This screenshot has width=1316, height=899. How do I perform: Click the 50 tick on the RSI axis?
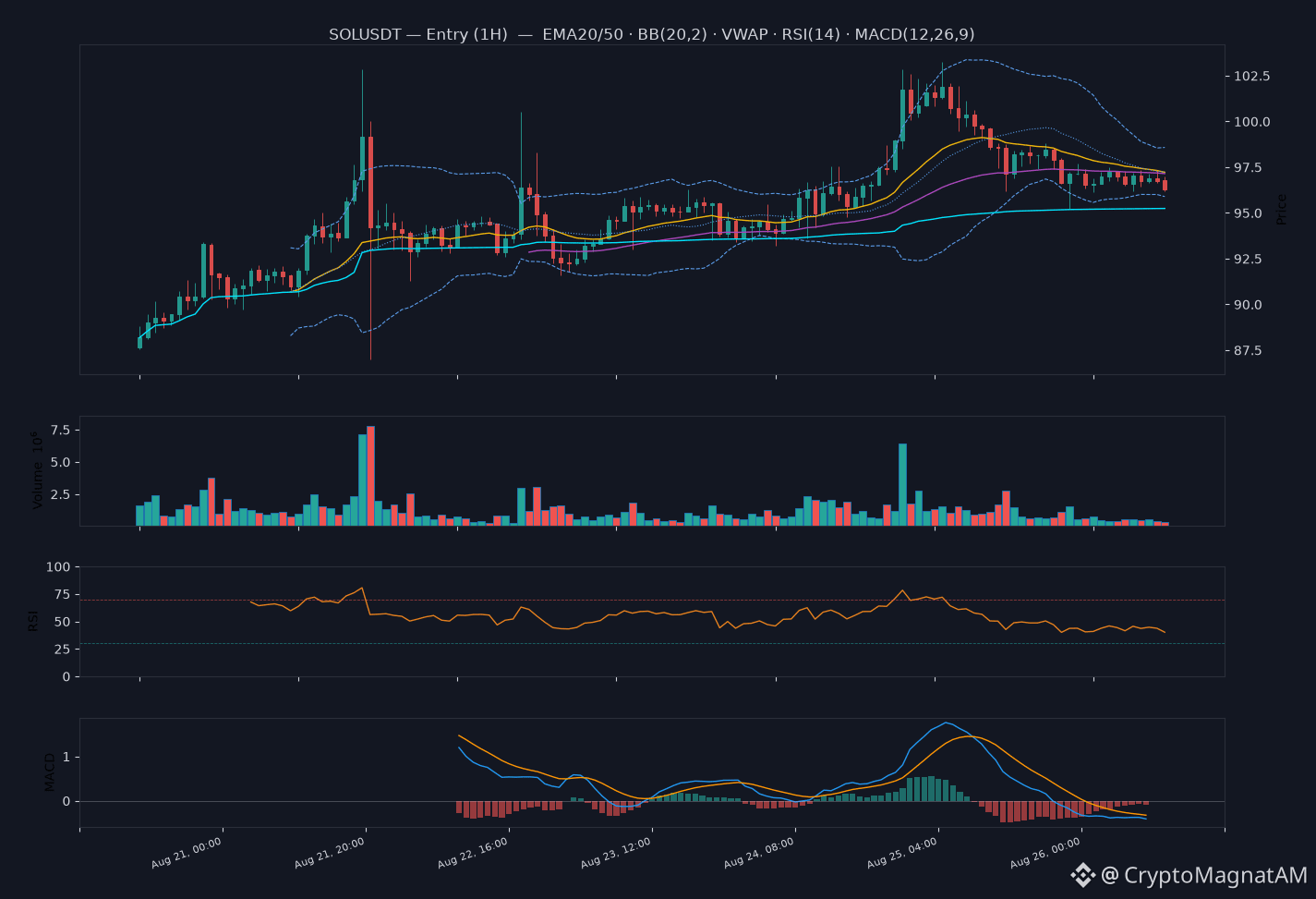click(x=63, y=622)
